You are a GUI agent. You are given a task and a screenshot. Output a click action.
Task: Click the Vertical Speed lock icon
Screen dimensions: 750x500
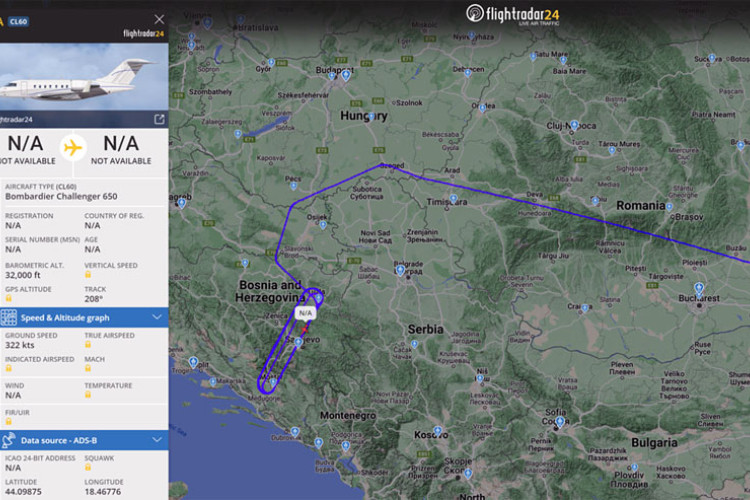[88, 275]
